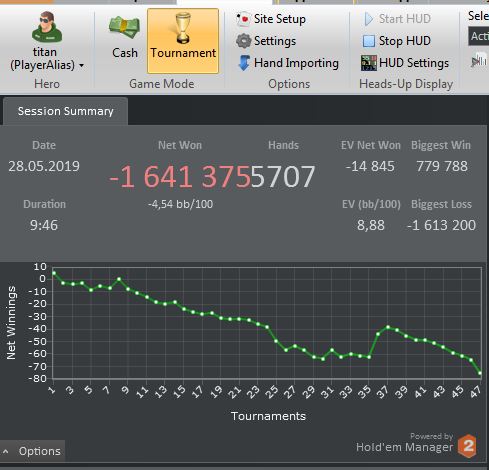Switch to the Session Summary tab
The height and width of the screenshot is (470, 489).
(65, 111)
